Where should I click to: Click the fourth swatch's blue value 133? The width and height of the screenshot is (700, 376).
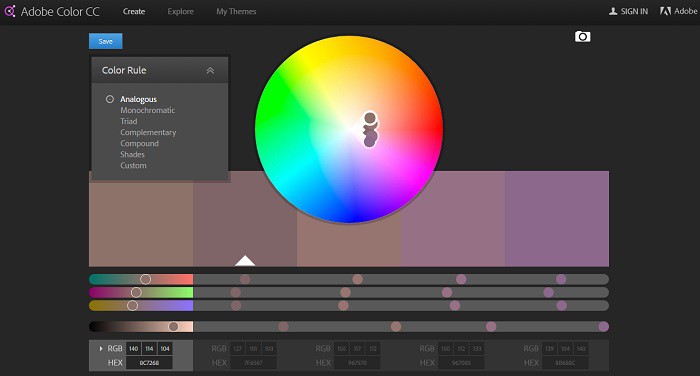(x=477, y=349)
